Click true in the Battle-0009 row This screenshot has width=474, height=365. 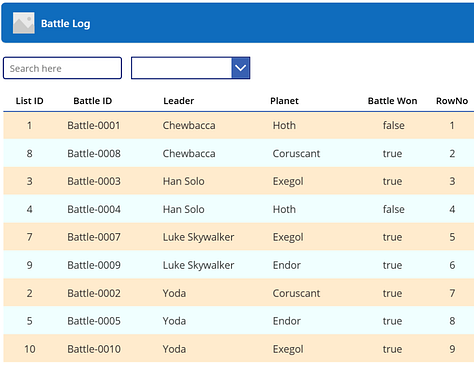click(x=392, y=265)
